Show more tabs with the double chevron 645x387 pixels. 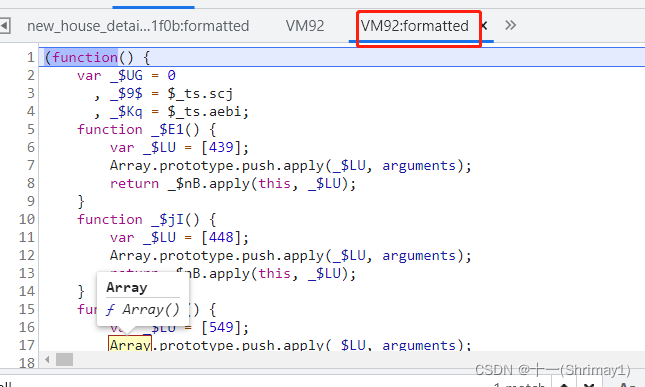pyautogui.click(x=510, y=25)
